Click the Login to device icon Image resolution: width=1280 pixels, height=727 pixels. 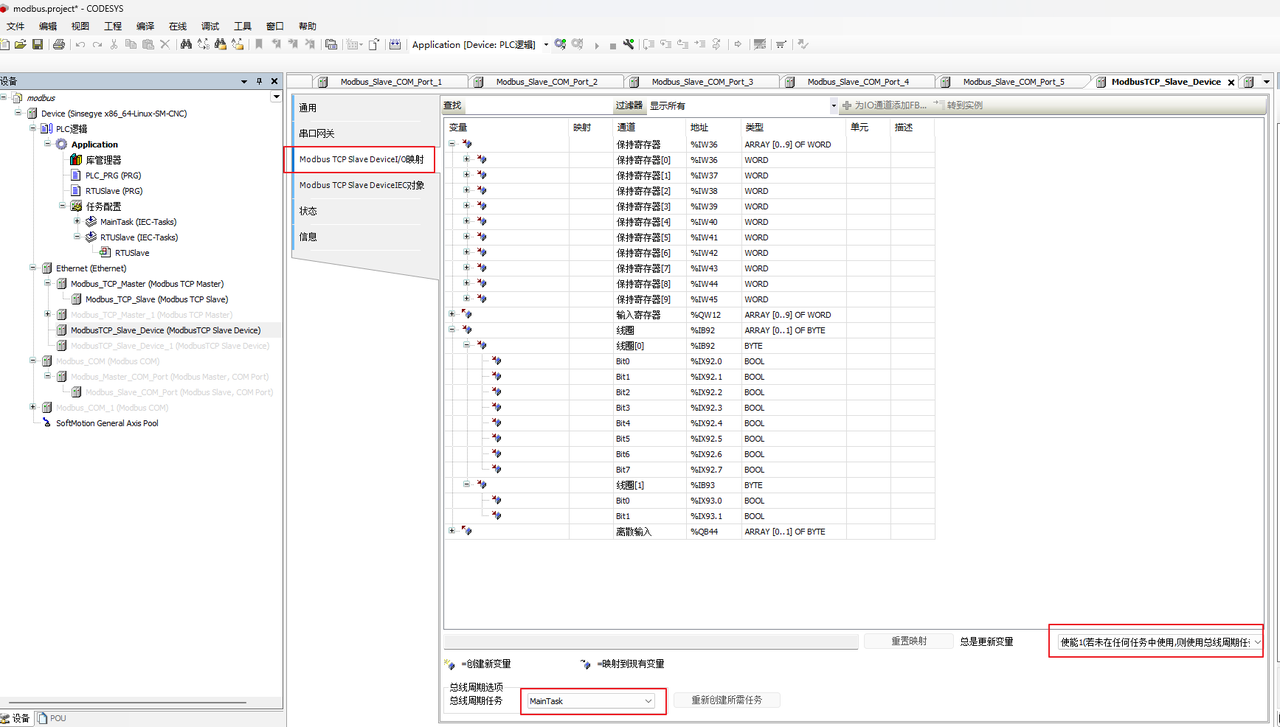[x=562, y=45]
